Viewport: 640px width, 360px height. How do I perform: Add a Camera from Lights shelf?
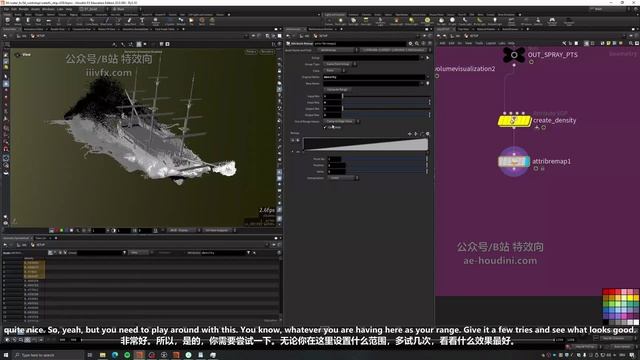tap(329, 21)
